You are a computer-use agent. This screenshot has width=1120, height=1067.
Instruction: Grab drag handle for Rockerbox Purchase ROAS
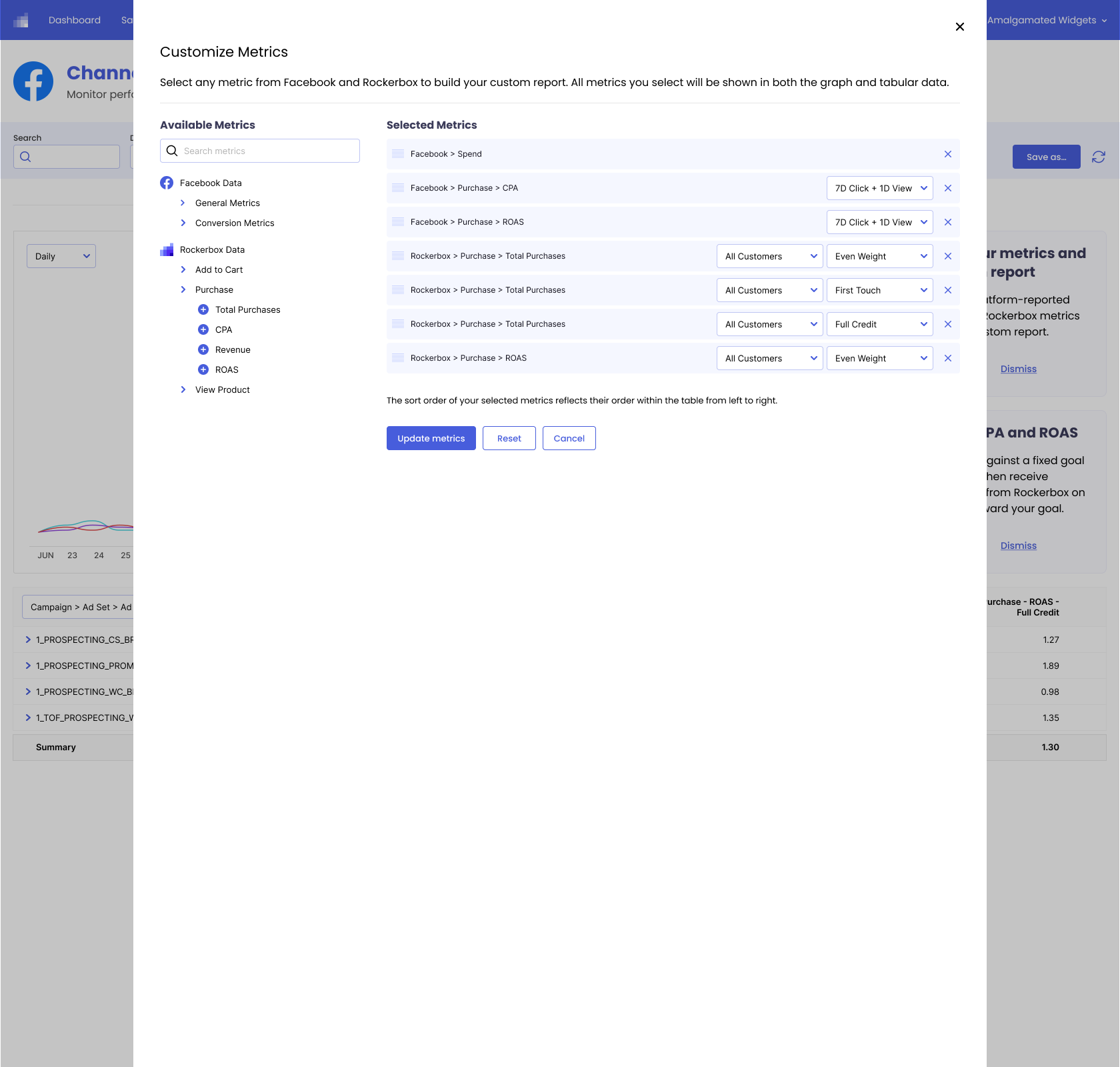(x=398, y=358)
